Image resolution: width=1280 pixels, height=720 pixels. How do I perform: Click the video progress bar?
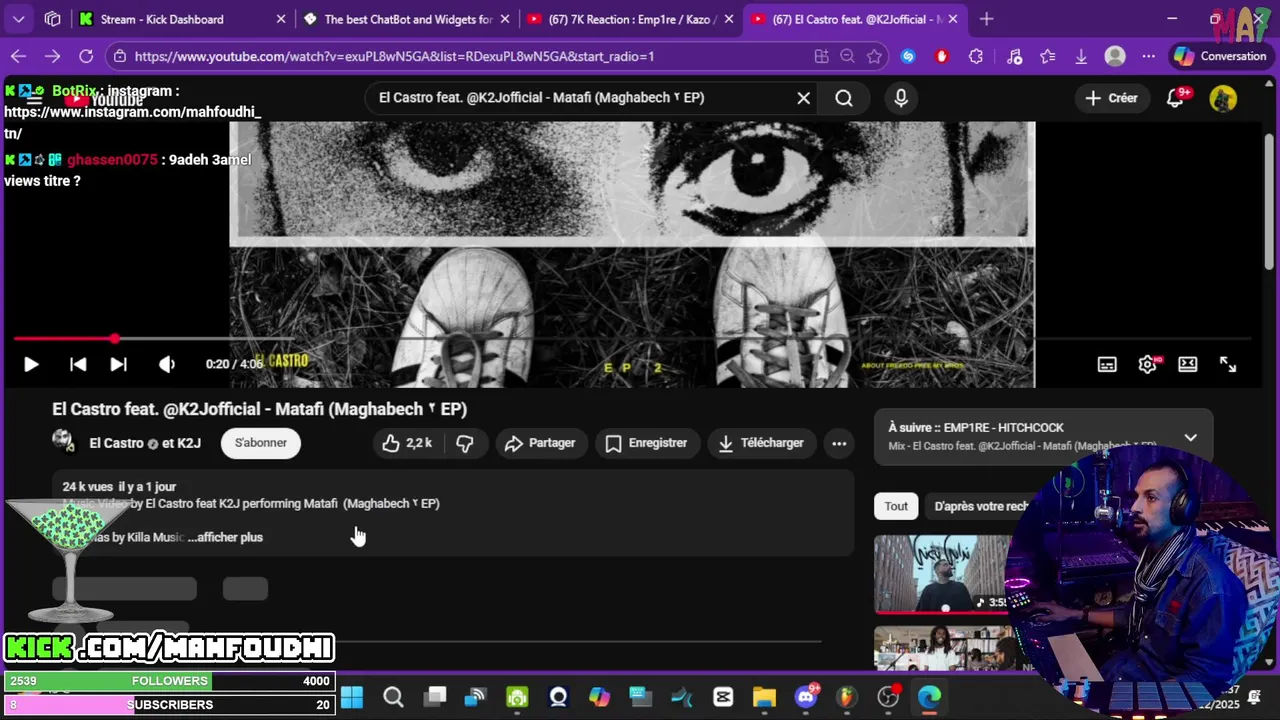632,340
